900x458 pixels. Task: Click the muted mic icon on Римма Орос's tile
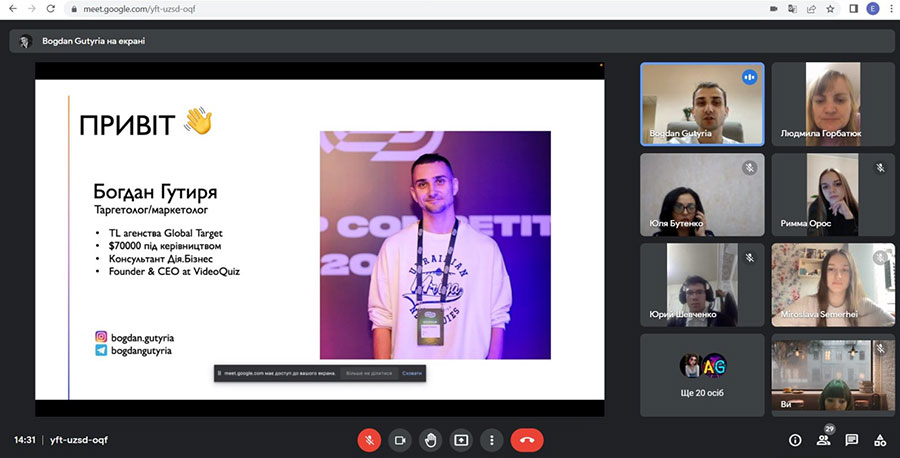point(880,168)
